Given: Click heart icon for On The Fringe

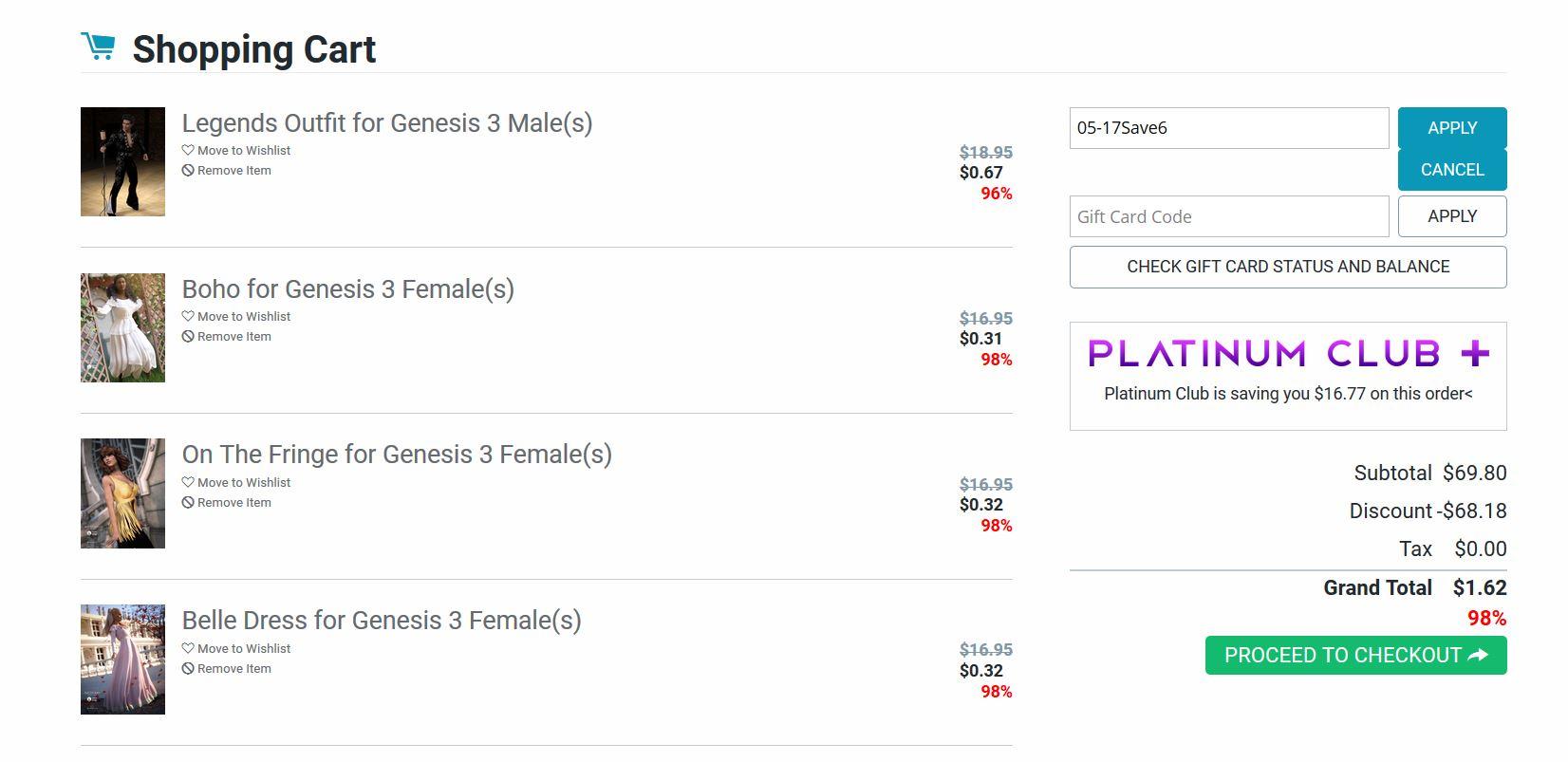Looking at the screenshot, I should pyautogui.click(x=188, y=482).
